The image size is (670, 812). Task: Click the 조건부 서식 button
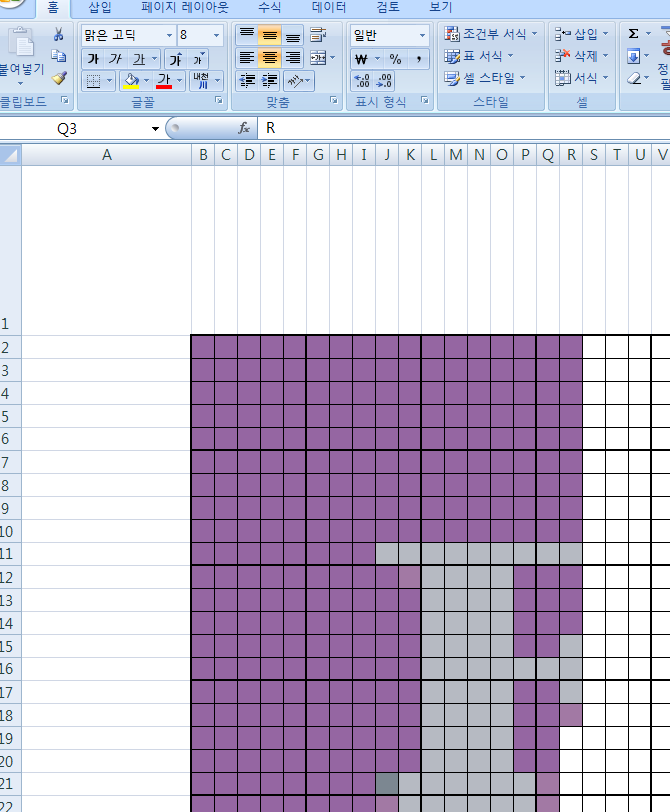point(490,34)
